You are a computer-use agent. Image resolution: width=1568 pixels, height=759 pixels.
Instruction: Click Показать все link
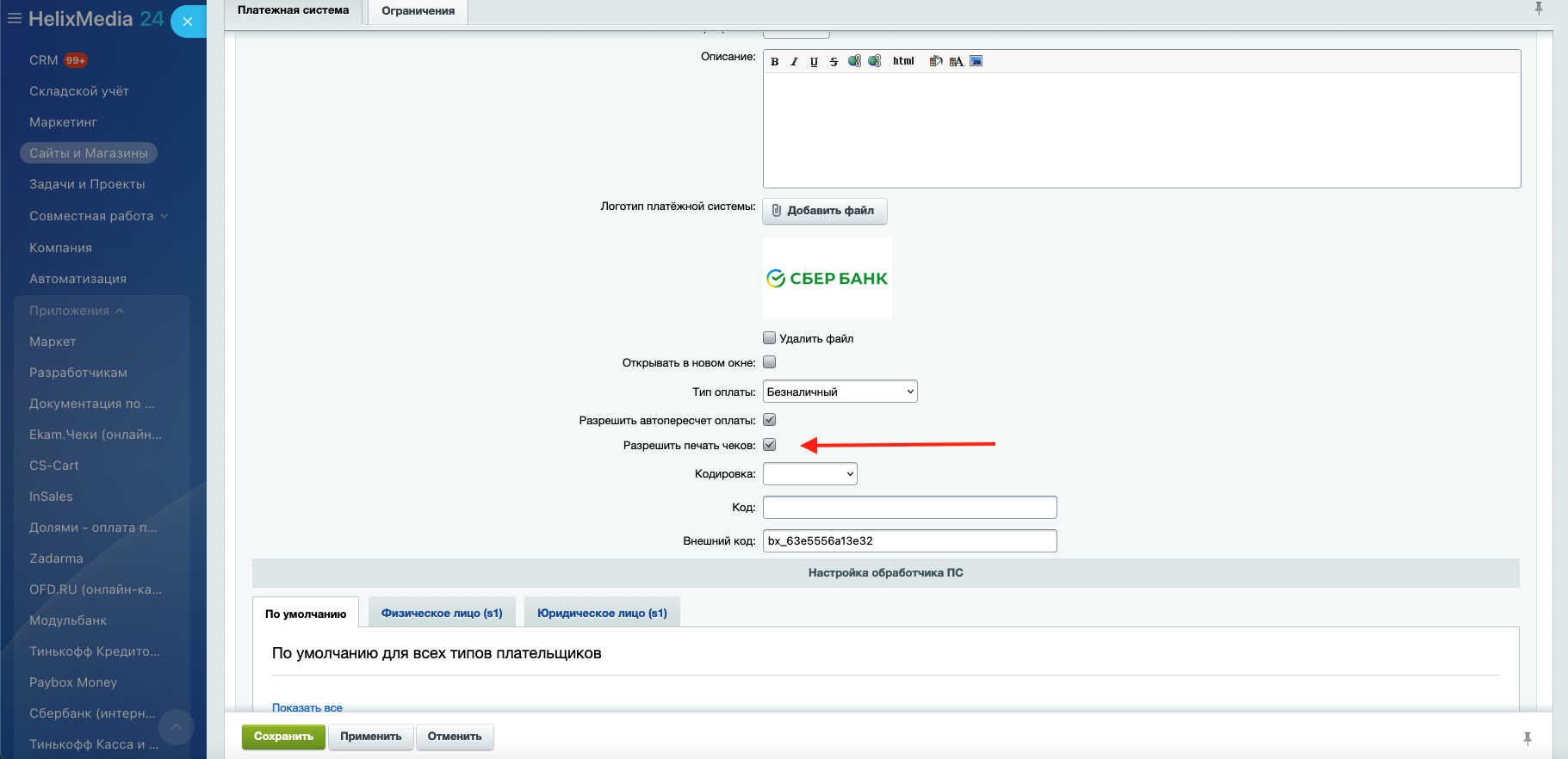(x=307, y=707)
